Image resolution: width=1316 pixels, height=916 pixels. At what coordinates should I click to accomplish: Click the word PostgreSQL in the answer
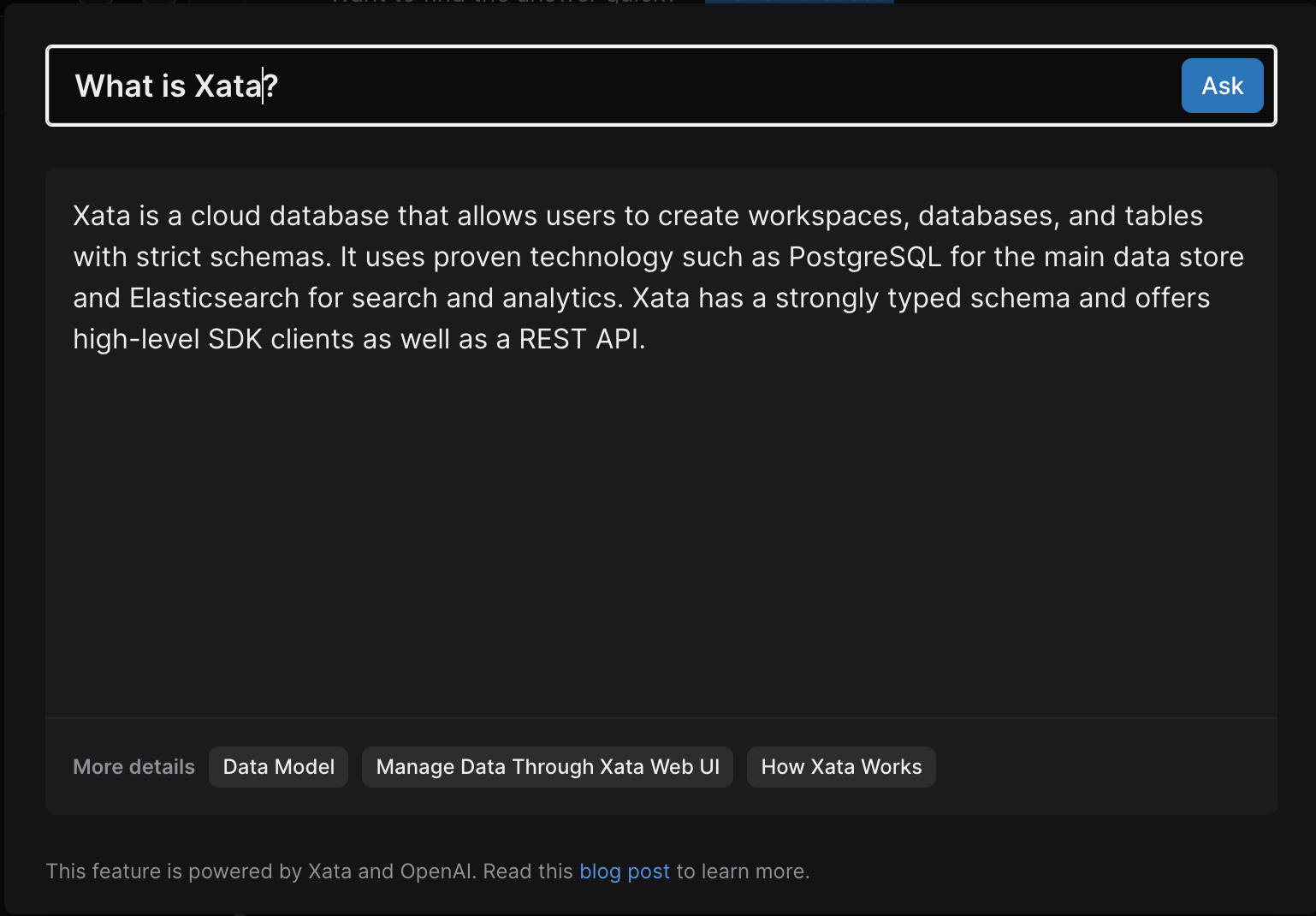pyautogui.click(x=864, y=257)
